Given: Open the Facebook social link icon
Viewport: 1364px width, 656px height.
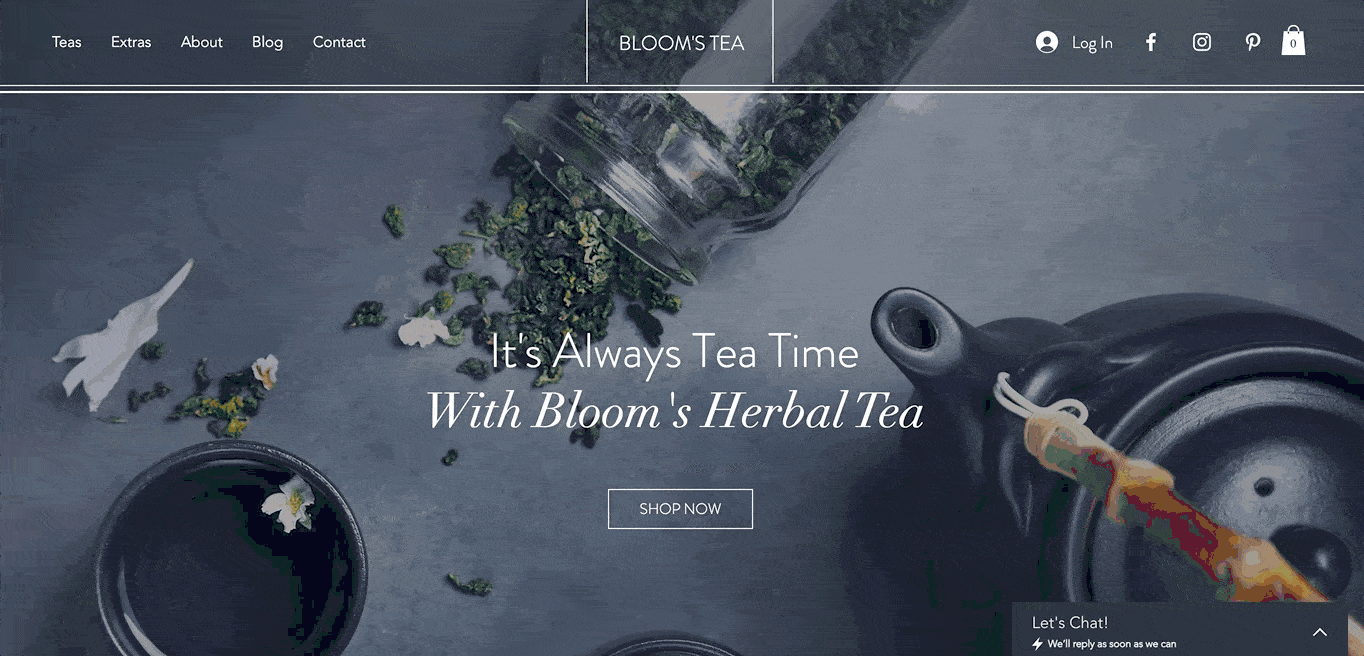Looking at the screenshot, I should tap(1151, 42).
